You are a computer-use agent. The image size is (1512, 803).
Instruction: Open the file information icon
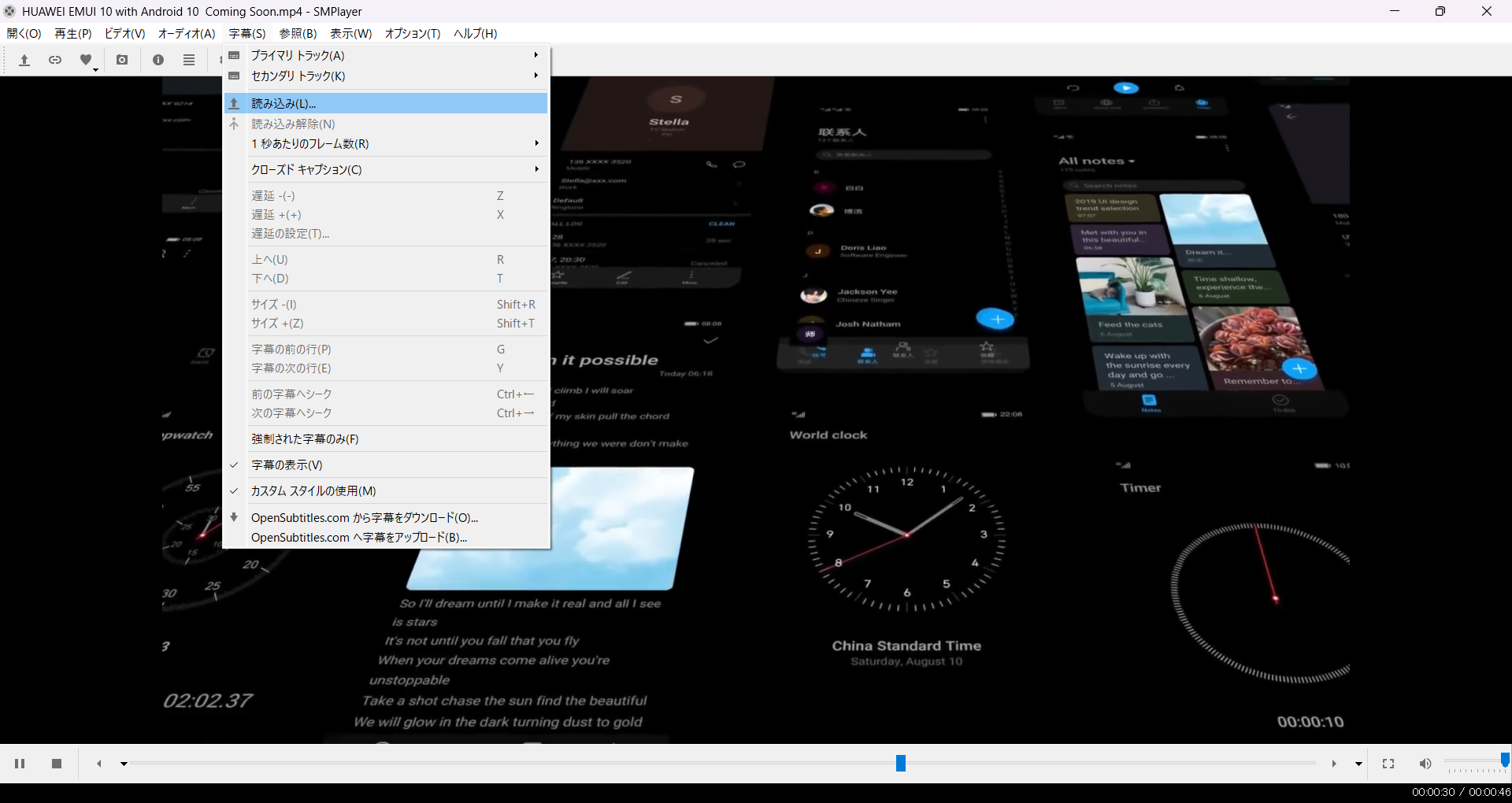[158, 60]
